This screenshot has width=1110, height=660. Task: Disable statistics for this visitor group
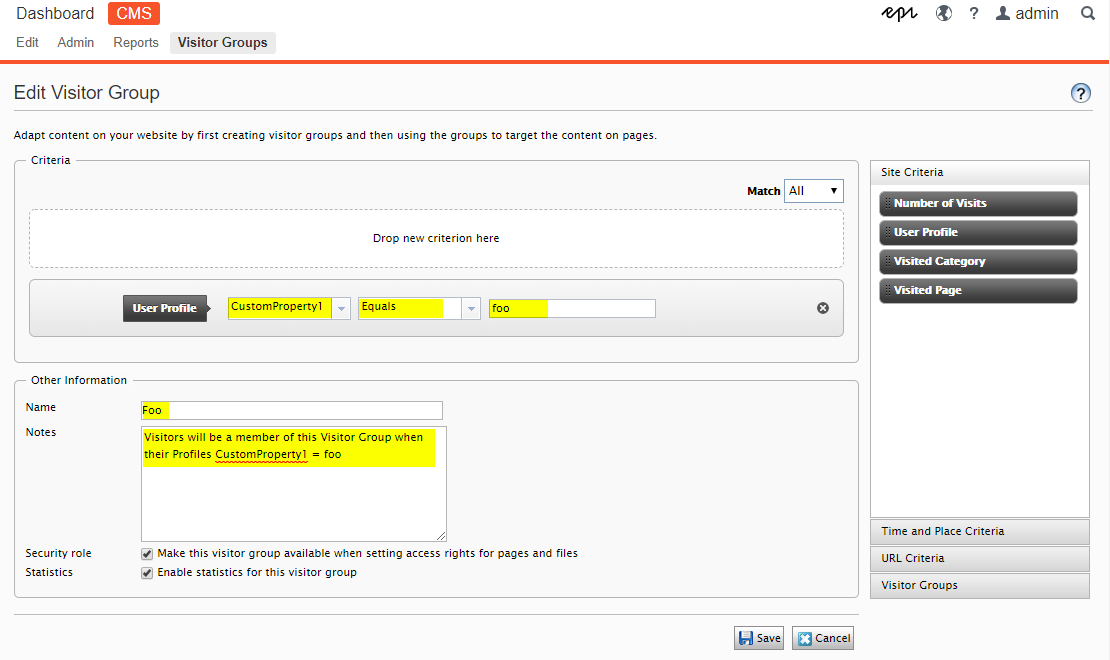tap(146, 572)
